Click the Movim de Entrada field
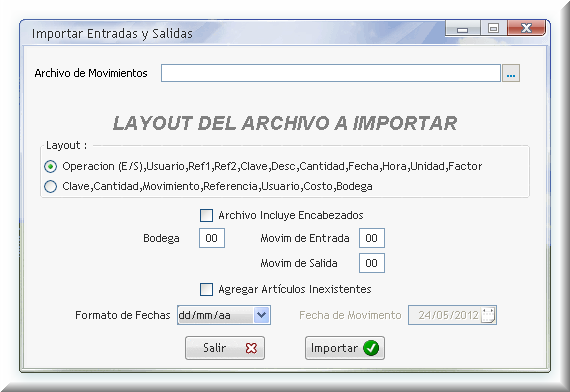The height and width of the screenshot is (392, 570). (372, 238)
